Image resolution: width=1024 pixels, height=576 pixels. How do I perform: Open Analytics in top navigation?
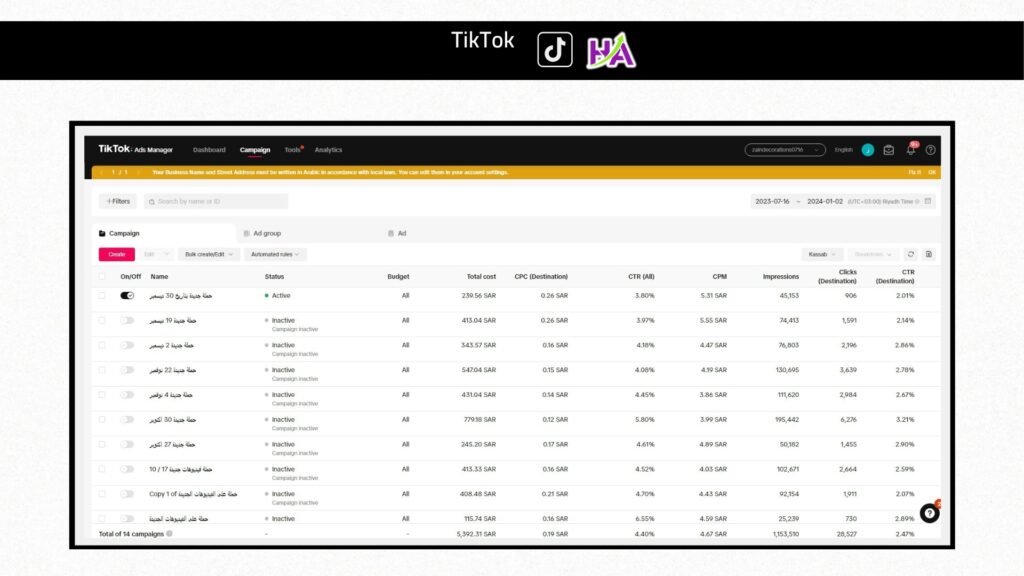(328, 150)
